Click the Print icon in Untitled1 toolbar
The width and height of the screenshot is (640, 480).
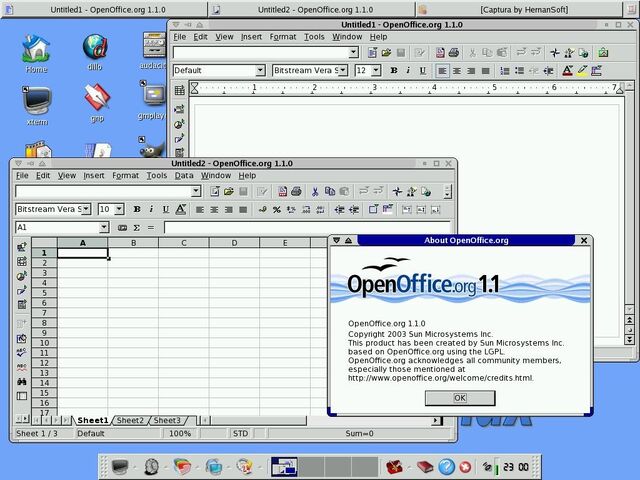[454, 53]
